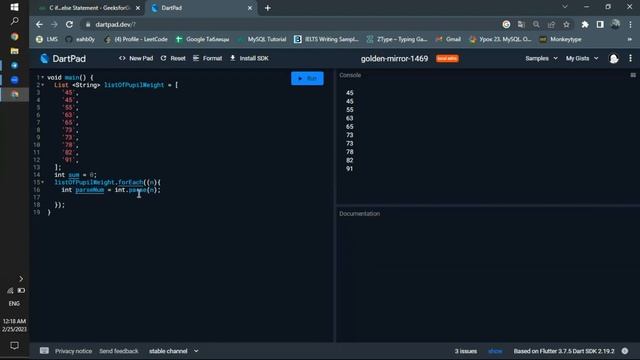
Task: Open My Gists dropdown
Action: [582, 58]
